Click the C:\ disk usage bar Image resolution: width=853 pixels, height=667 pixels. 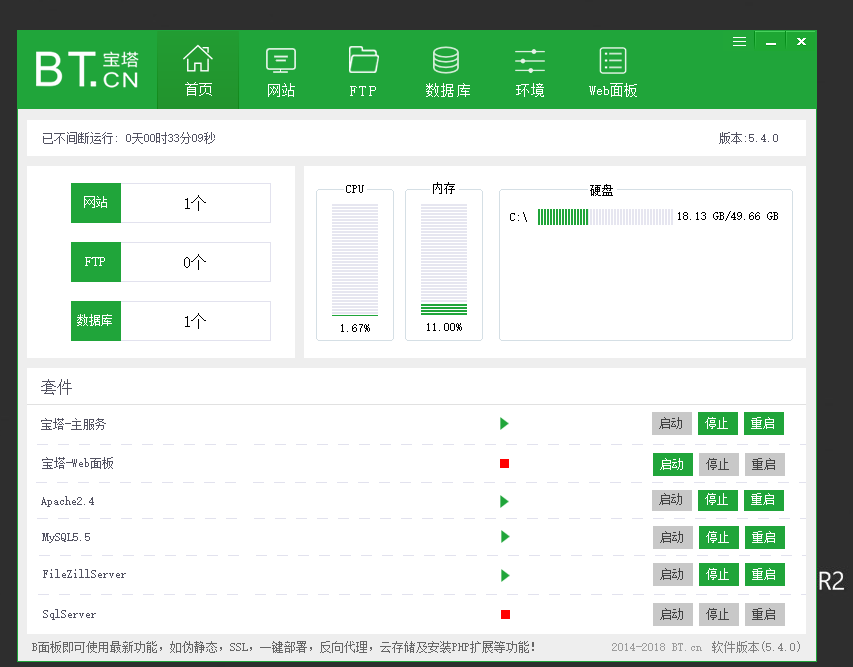[x=605, y=217]
